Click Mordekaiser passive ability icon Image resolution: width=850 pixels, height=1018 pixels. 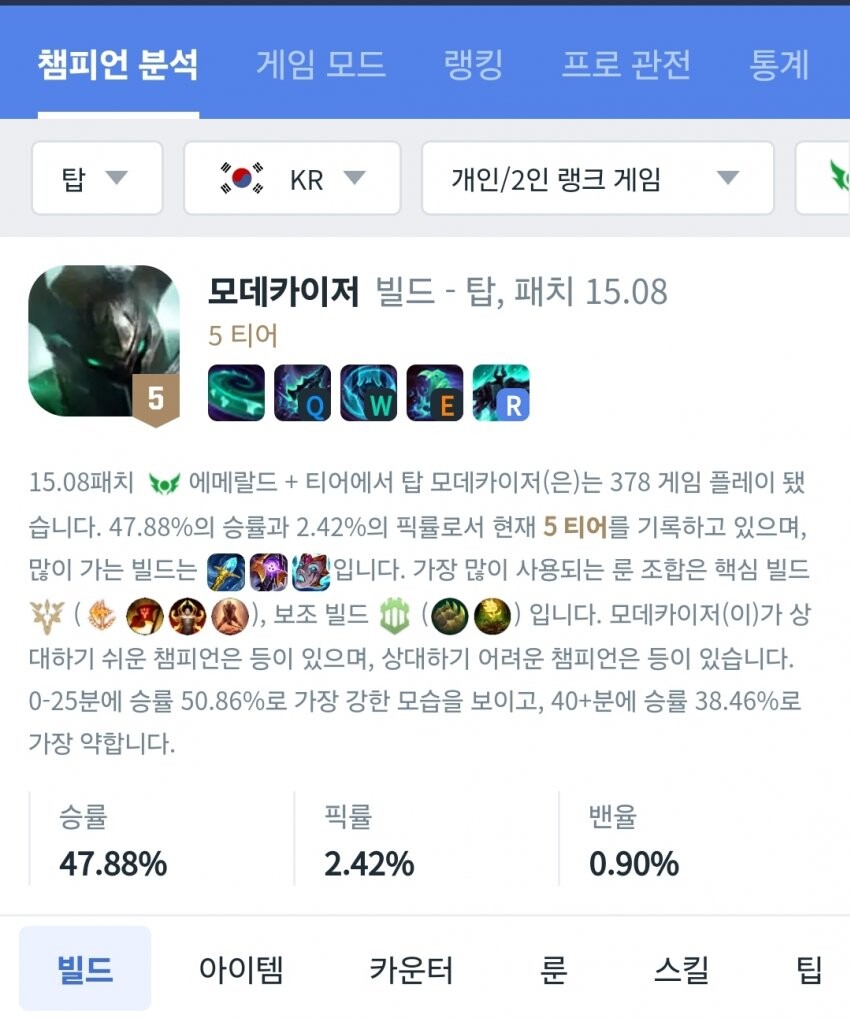click(x=236, y=392)
